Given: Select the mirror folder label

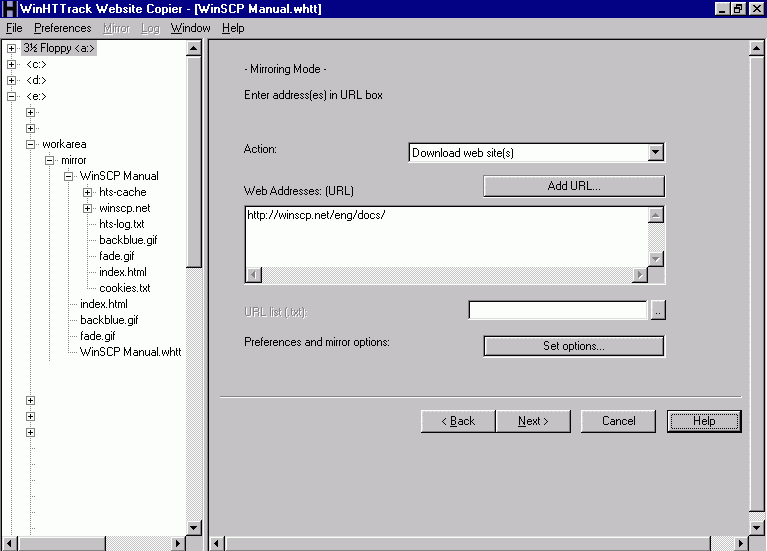Looking at the screenshot, I should pyautogui.click(x=74, y=161).
